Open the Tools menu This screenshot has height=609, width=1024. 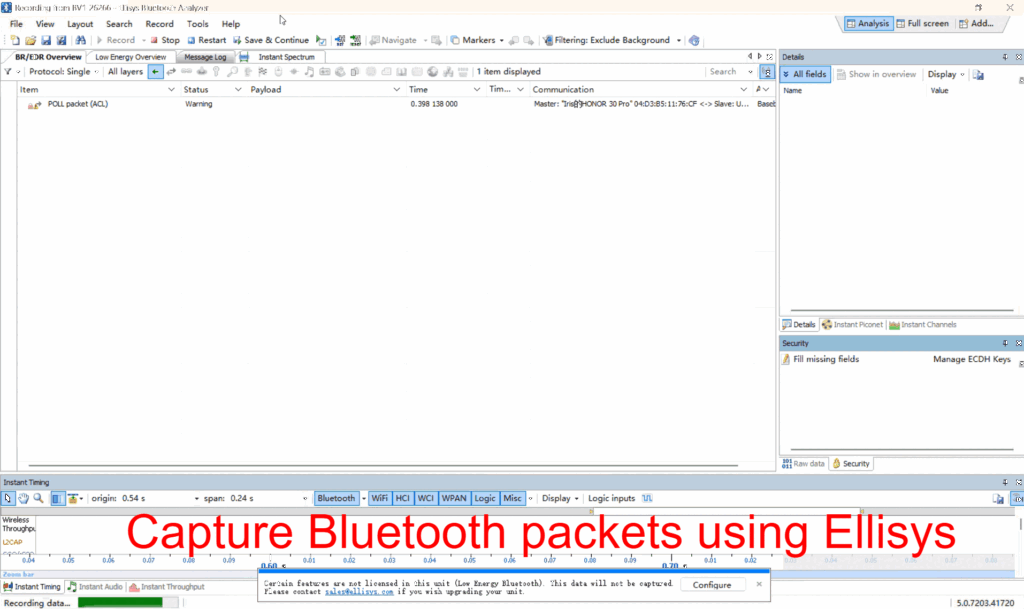[197, 24]
